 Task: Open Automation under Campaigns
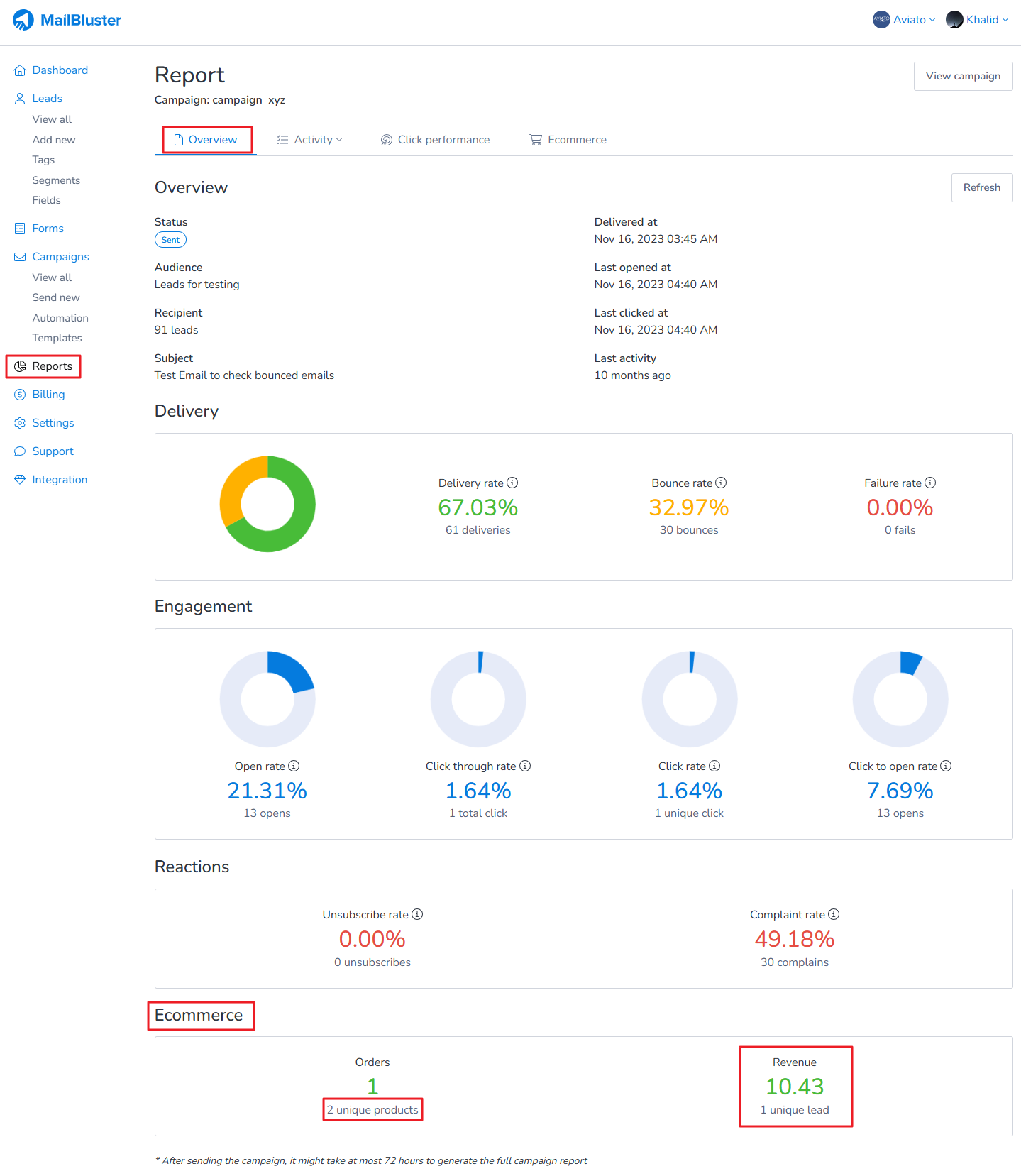[x=60, y=318]
